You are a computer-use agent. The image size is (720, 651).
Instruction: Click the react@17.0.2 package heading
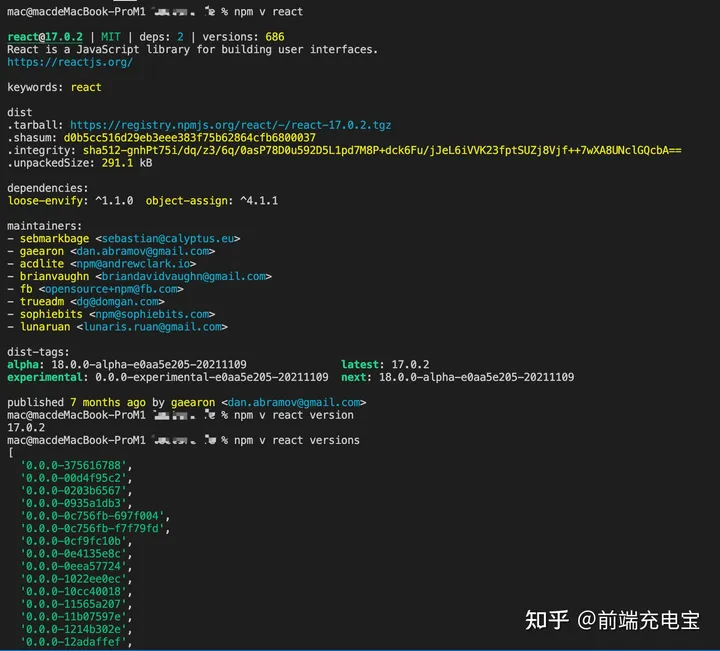pos(45,37)
